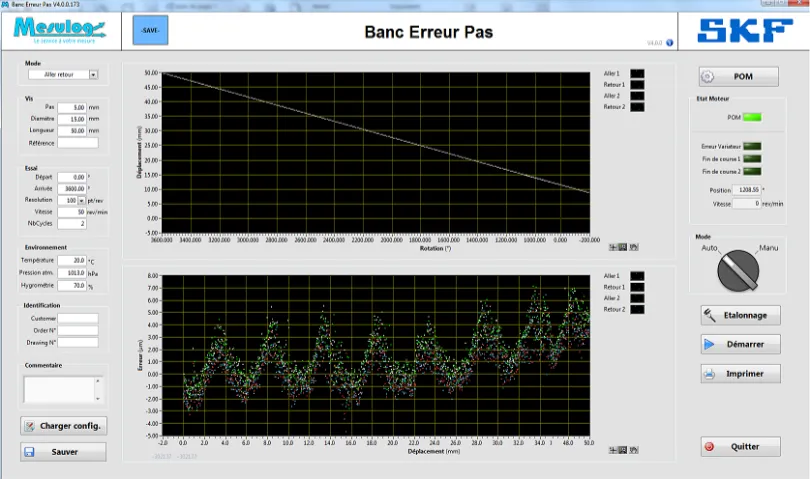Click Retour 1 plot swatch in top graph legend
The width and height of the screenshot is (810, 479).
point(637,85)
